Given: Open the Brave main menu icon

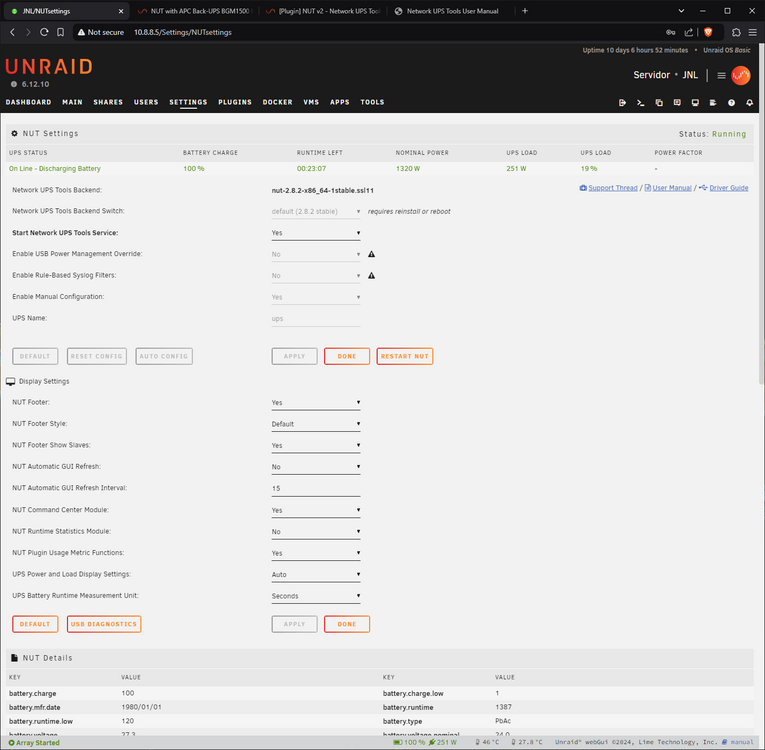Looking at the screenshot, I should pyautogui.click(x=753, y=32).
